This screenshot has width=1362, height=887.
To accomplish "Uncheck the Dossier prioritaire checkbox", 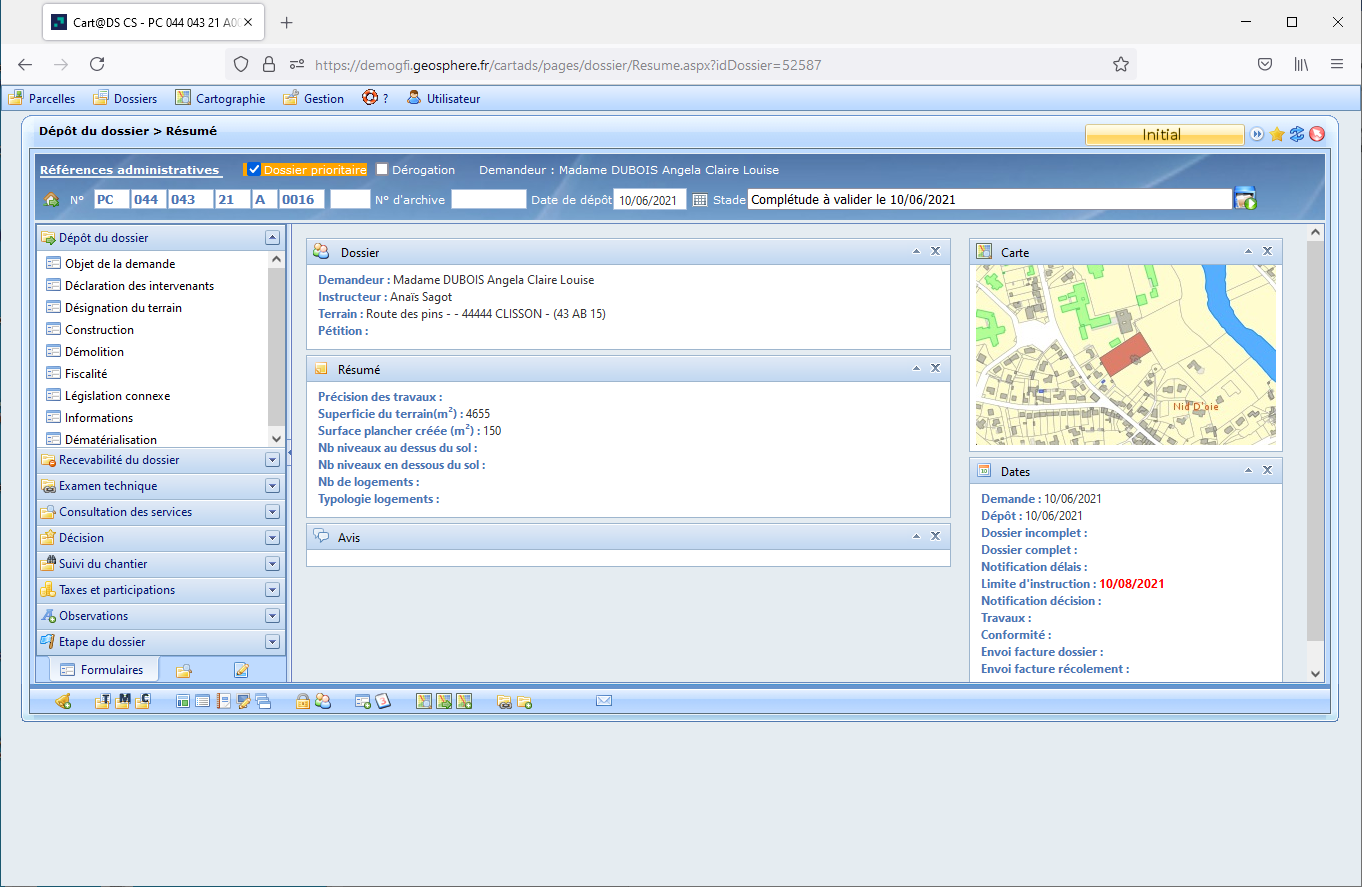I will coord(254,170).
